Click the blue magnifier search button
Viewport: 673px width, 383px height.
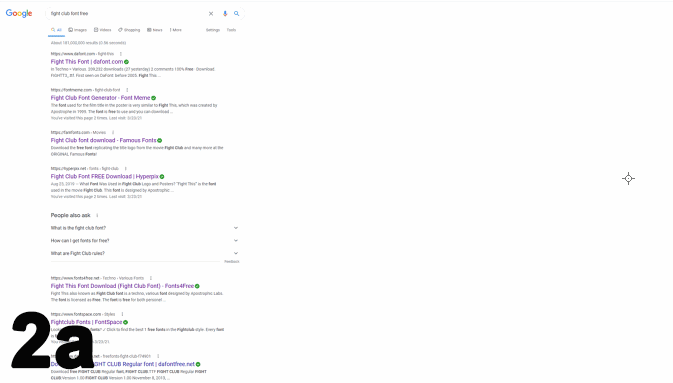pyautogui.click(x=236, y=14)
